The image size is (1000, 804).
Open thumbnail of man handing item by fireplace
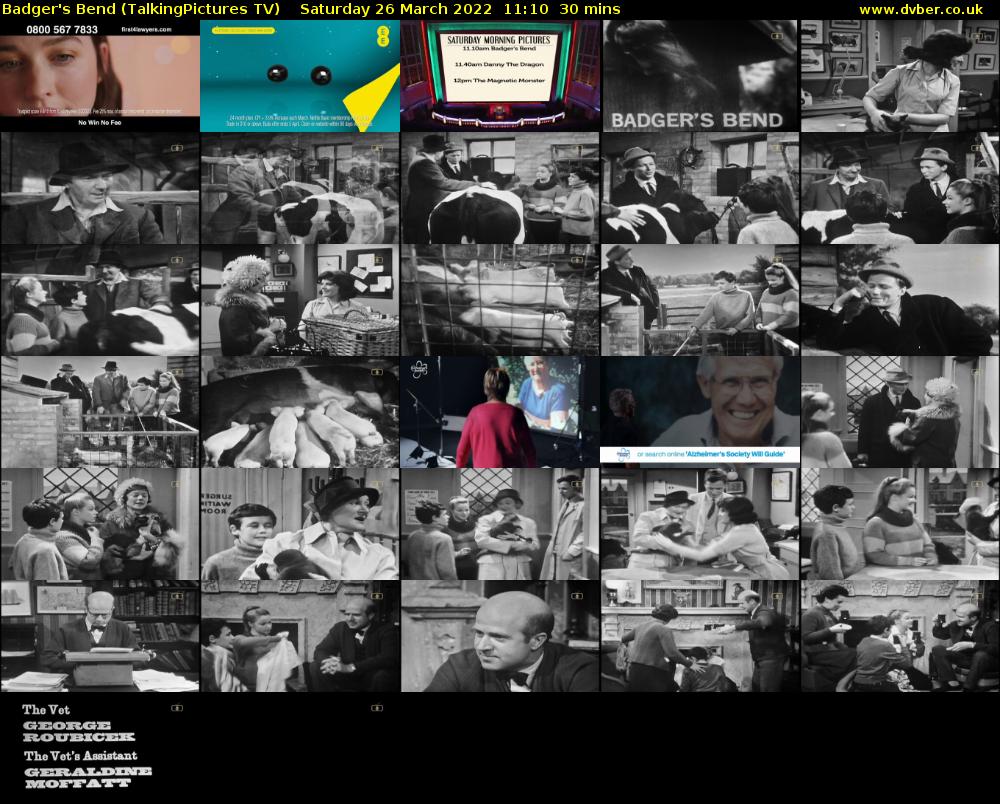700,636
